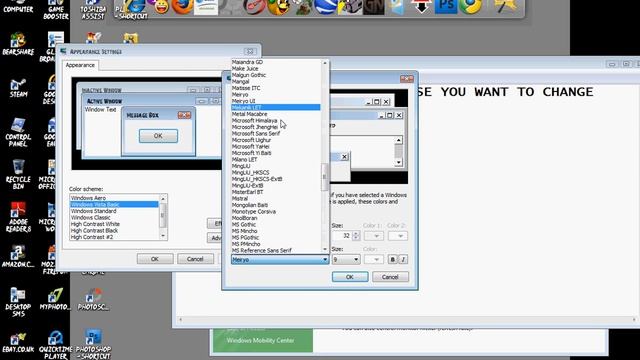
Task: Open the Game Booster desktop icon
Action: click(x=56, y=10)
